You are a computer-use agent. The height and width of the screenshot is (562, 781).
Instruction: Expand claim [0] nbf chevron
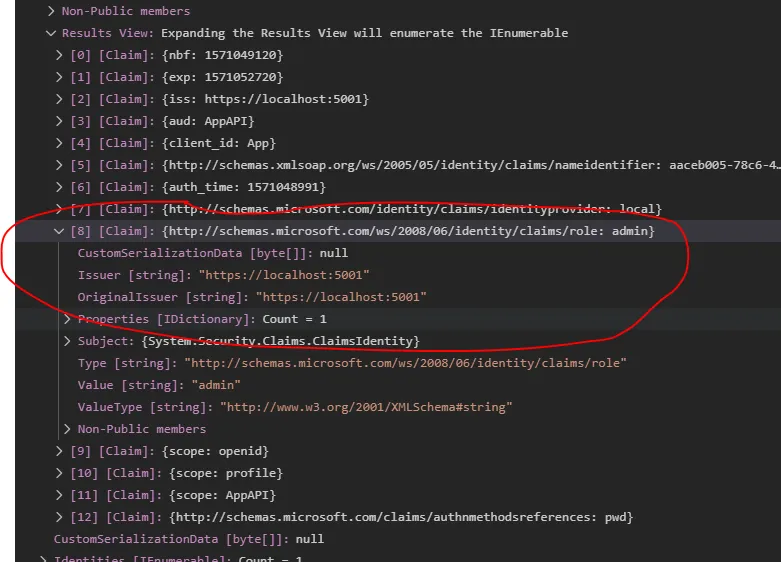tap(59, 55)
